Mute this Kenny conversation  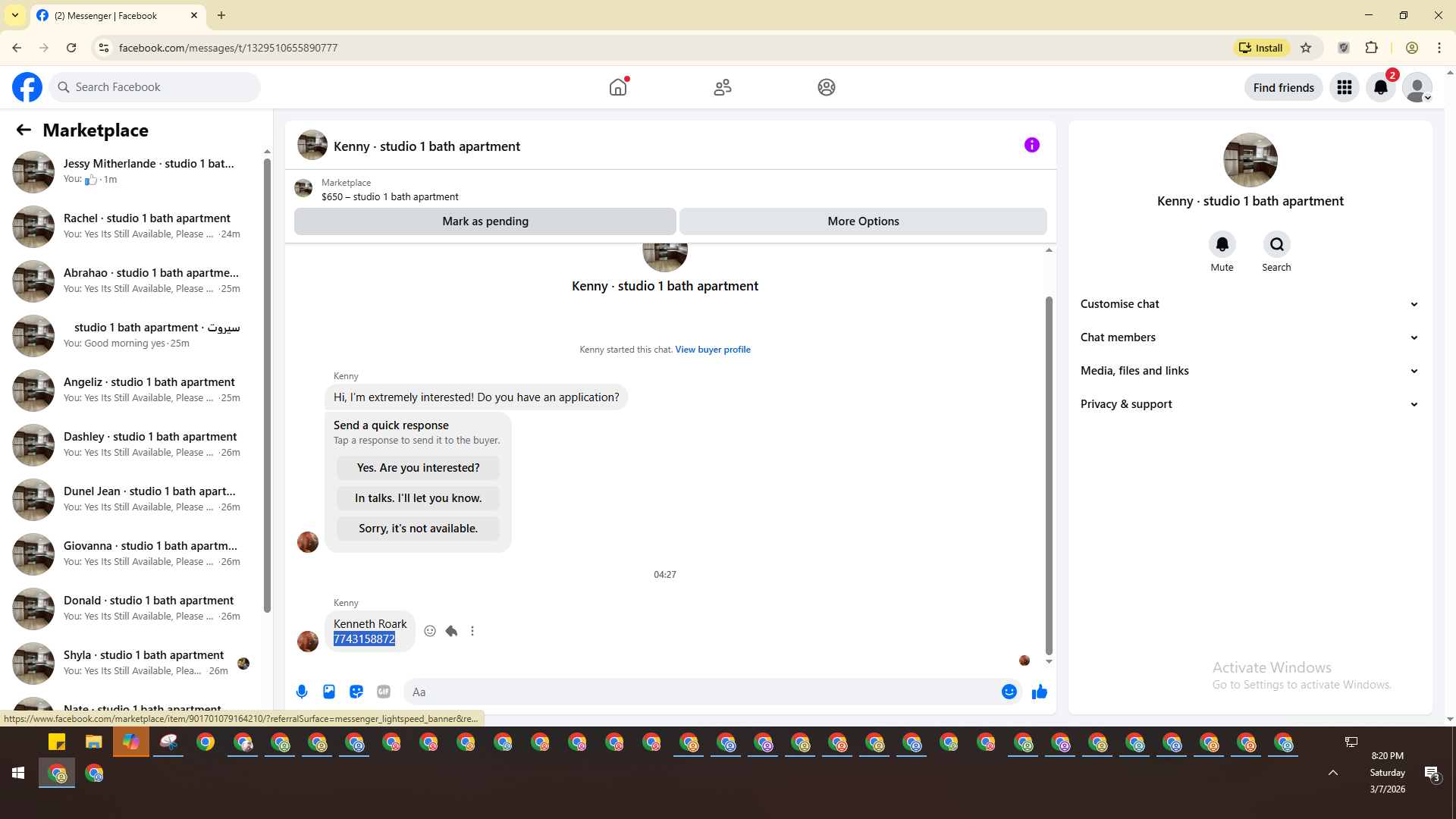pos(1222,244)
